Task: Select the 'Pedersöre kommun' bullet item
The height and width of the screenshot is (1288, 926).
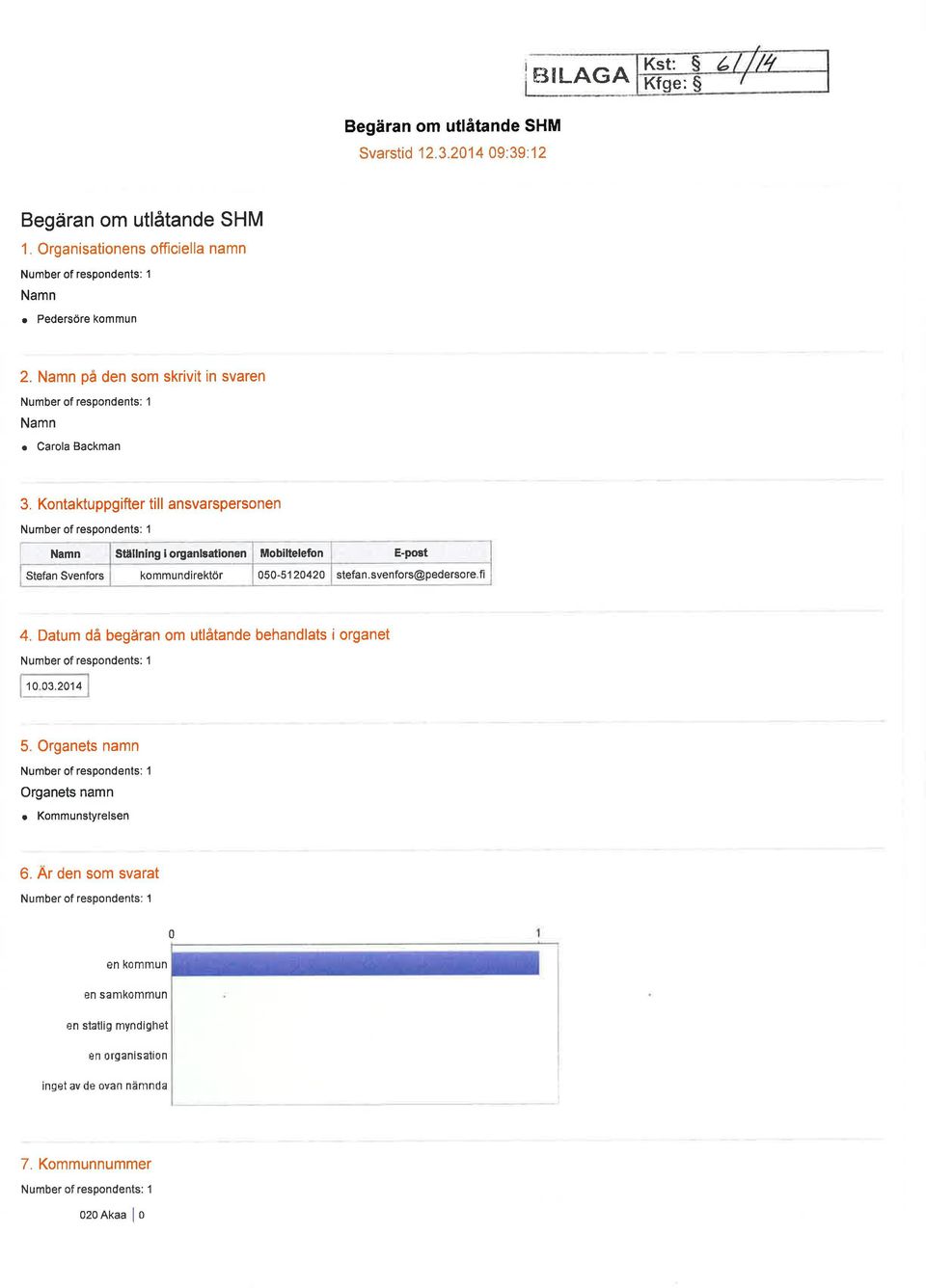Action: point(87,319)
